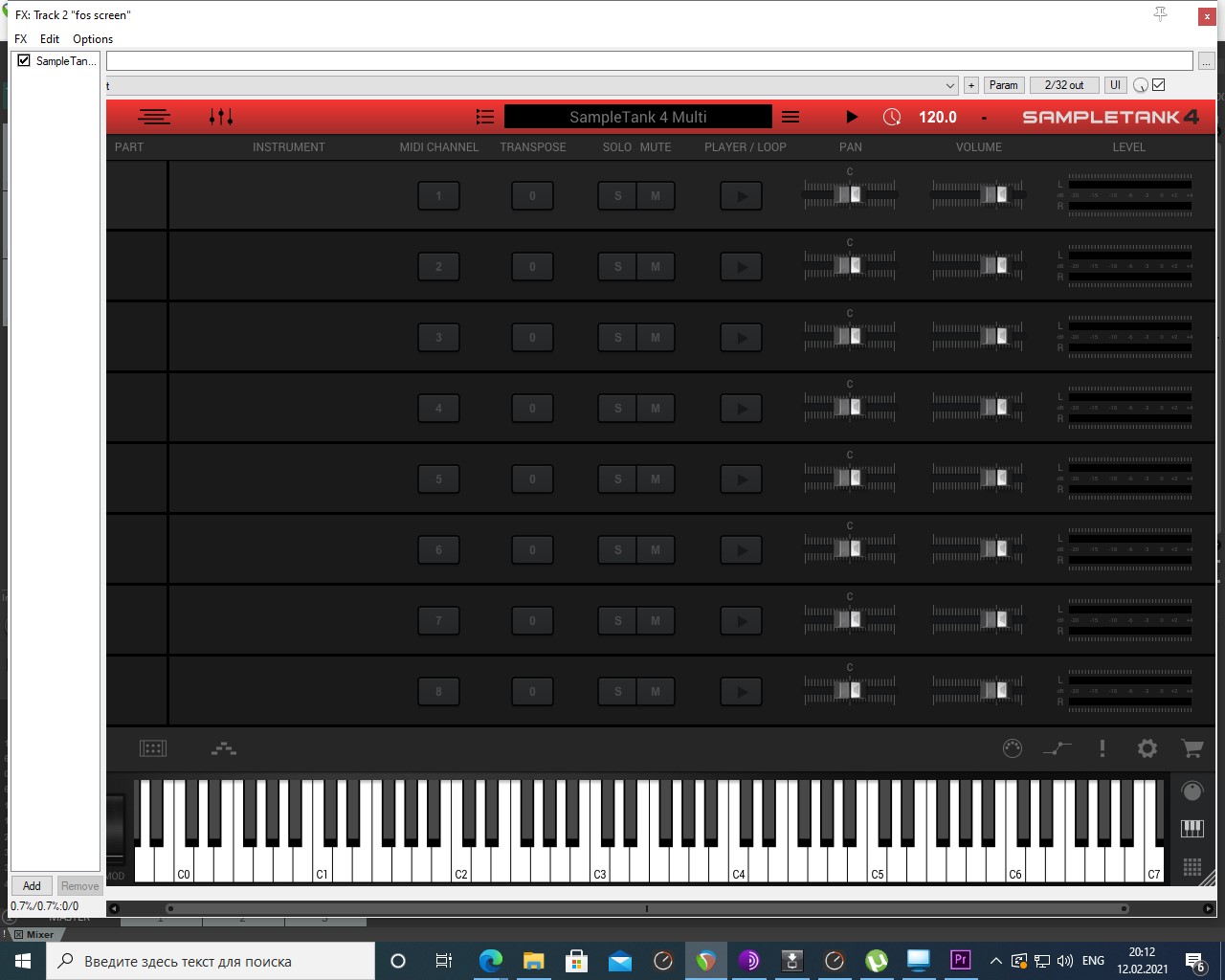The image size is (1225, 980).
Task: Play the loop for part 3
Action: coord(742,338)
